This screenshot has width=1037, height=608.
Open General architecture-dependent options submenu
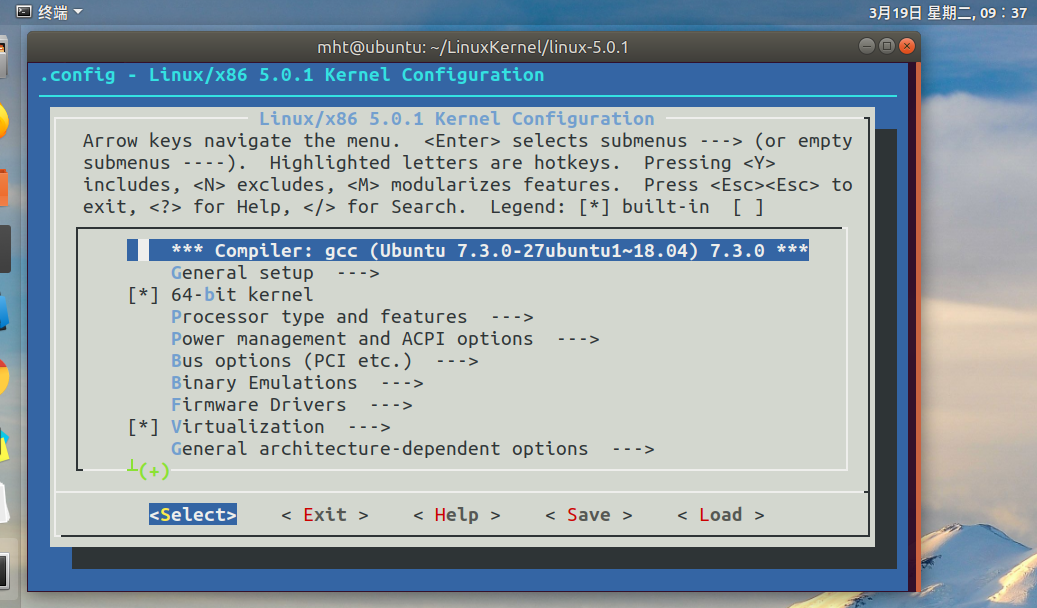tap(413, 449)
